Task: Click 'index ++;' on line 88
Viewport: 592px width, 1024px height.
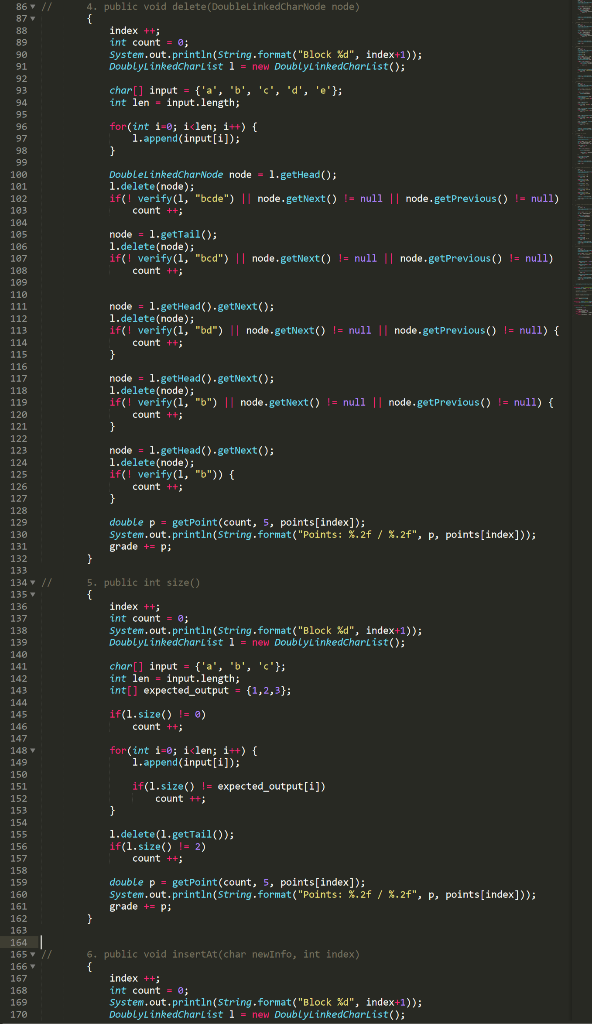Action: pyautogui.click(x=135, y=31)
